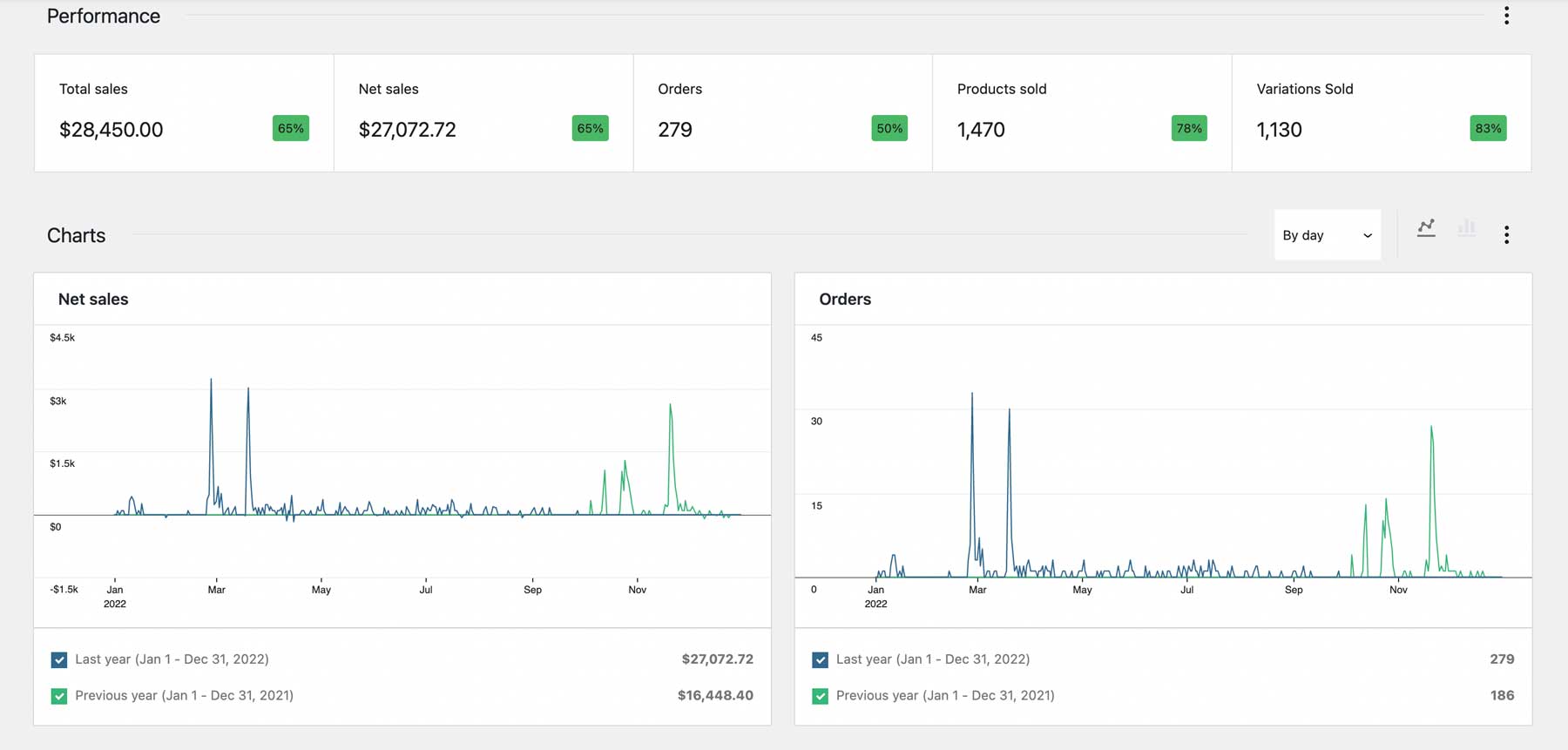Open the Total sales report card
1568x750 pixels.
click(184, 113)
